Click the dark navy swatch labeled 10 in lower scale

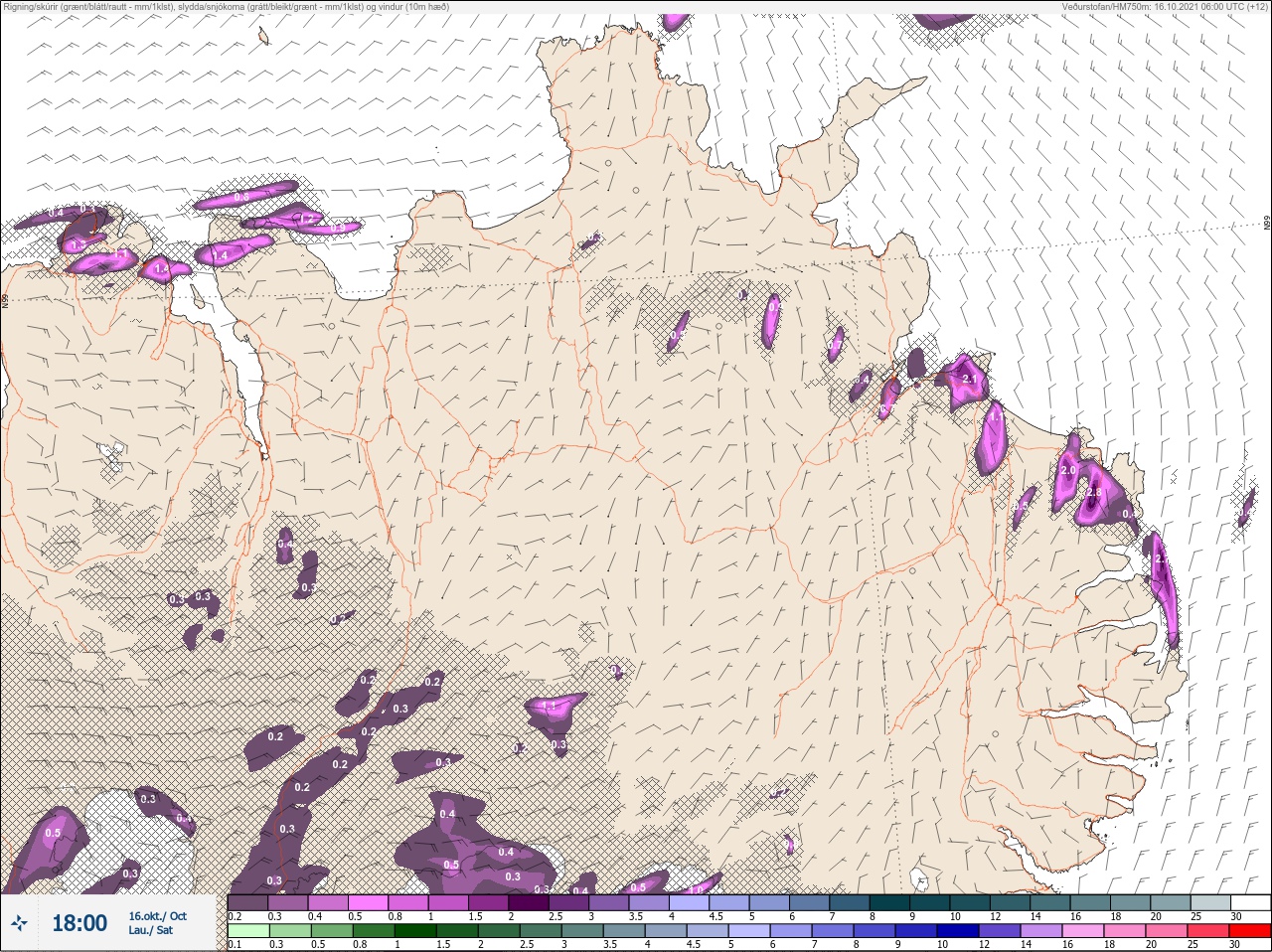958,930
